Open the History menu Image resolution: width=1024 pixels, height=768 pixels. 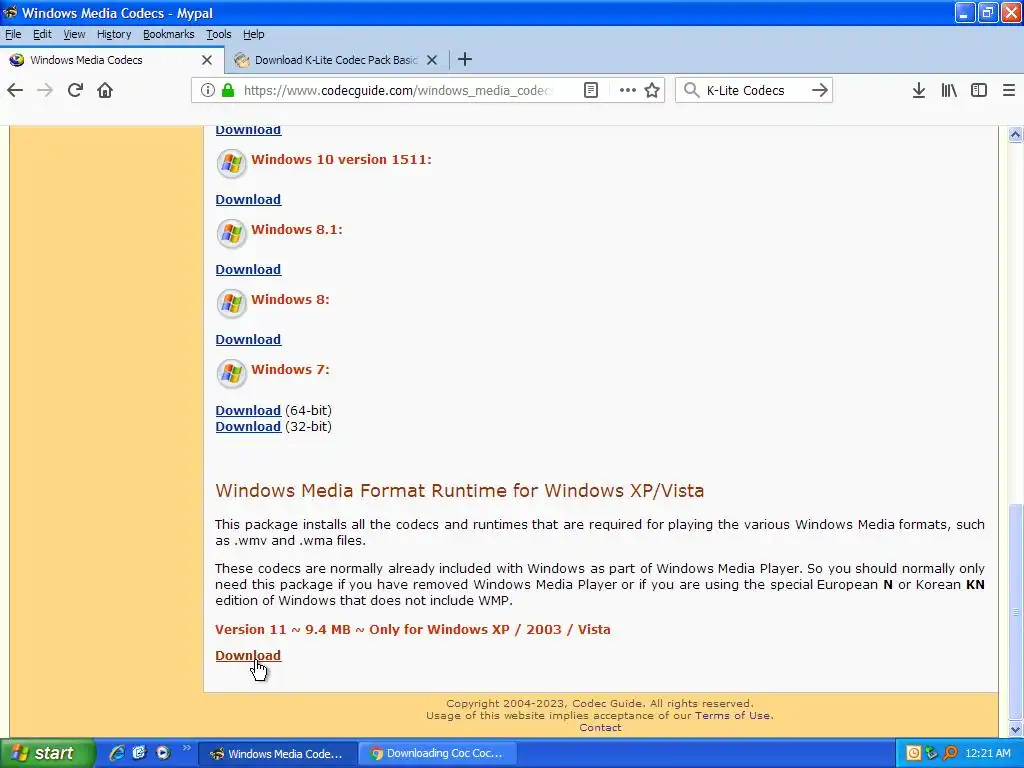114,34
